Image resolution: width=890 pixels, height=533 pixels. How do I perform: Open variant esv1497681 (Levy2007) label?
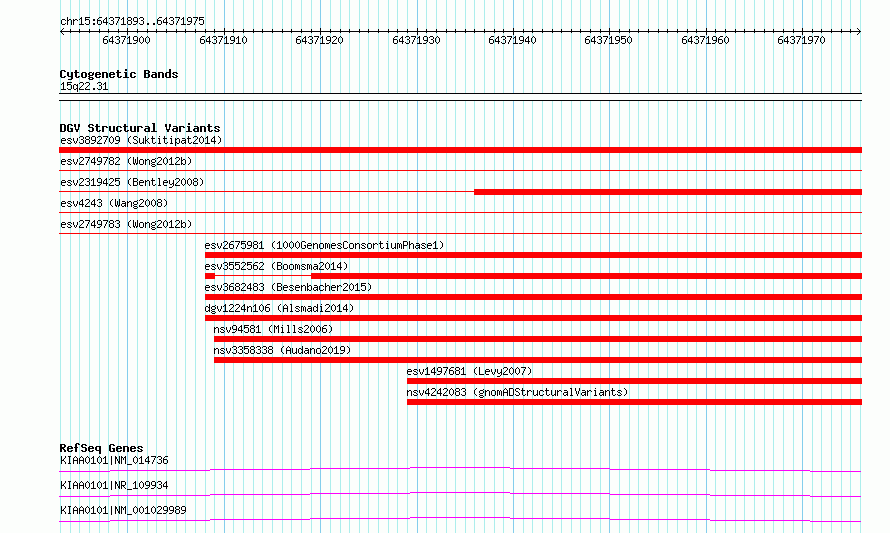tap(469, 371)
